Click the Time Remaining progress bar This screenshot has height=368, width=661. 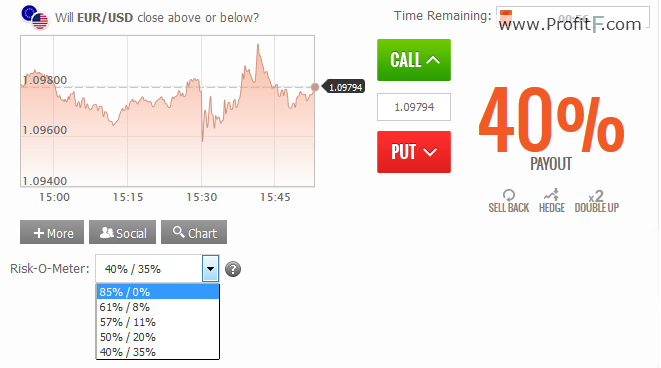click(572, 17)
